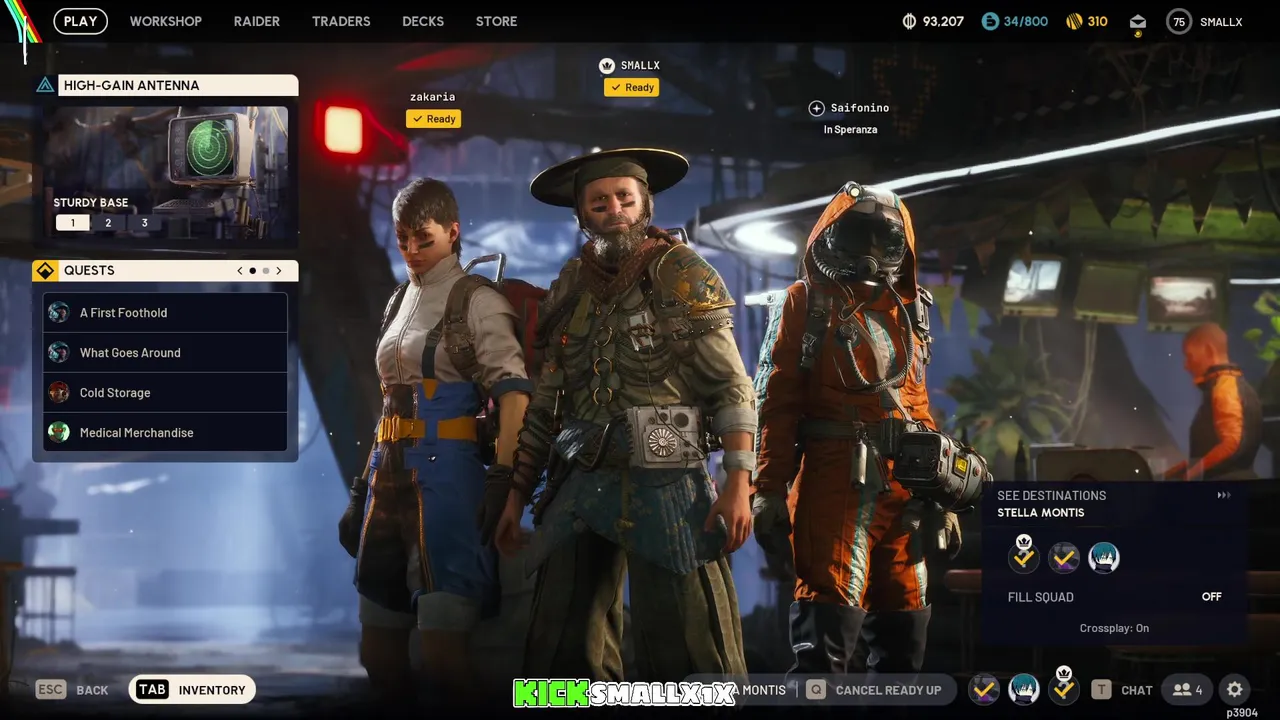
Task: Open the RAIDER tab
Action: (x=257, y=21)
